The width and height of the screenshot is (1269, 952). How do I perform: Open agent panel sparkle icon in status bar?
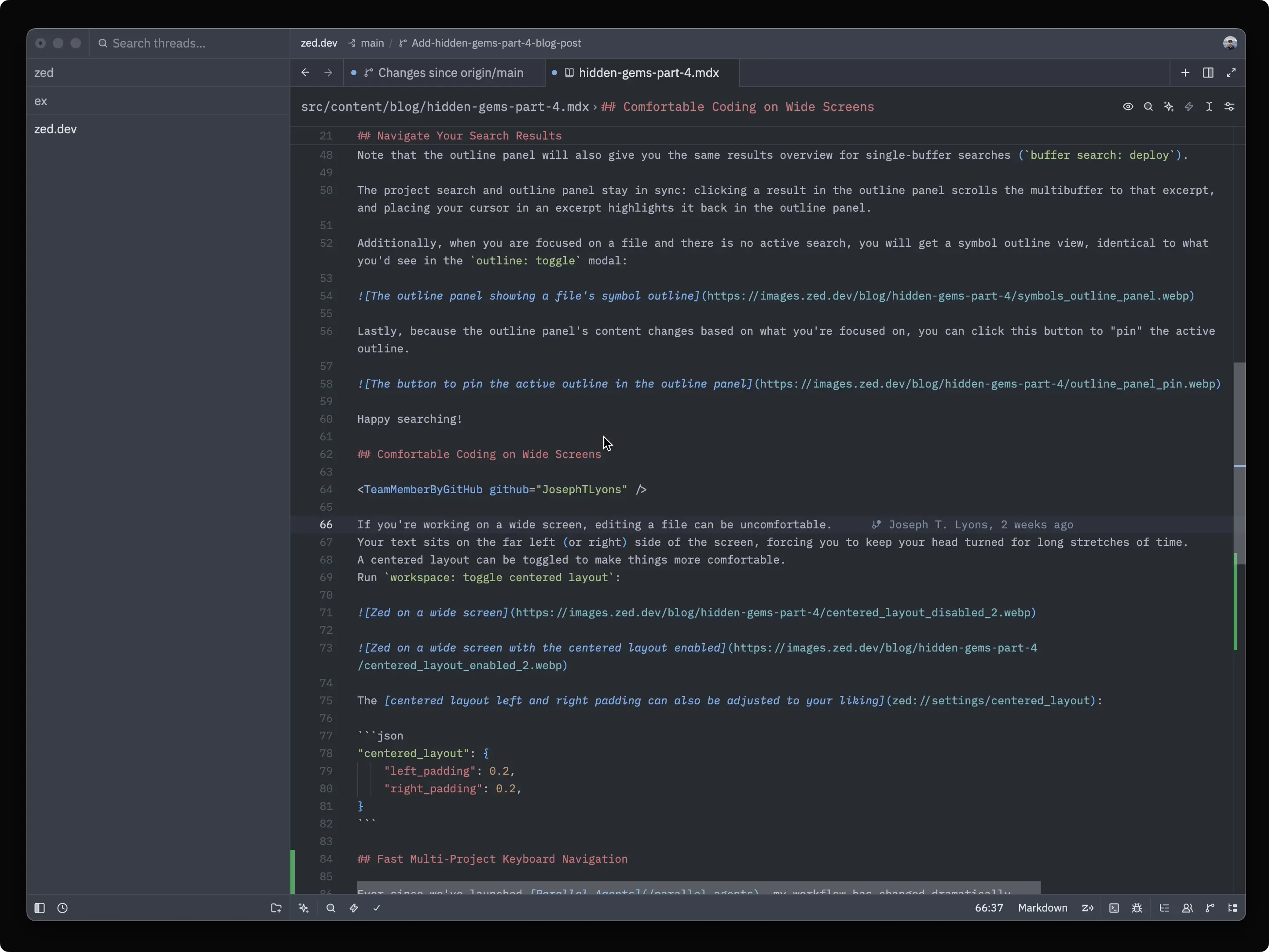tap(304, 908)
